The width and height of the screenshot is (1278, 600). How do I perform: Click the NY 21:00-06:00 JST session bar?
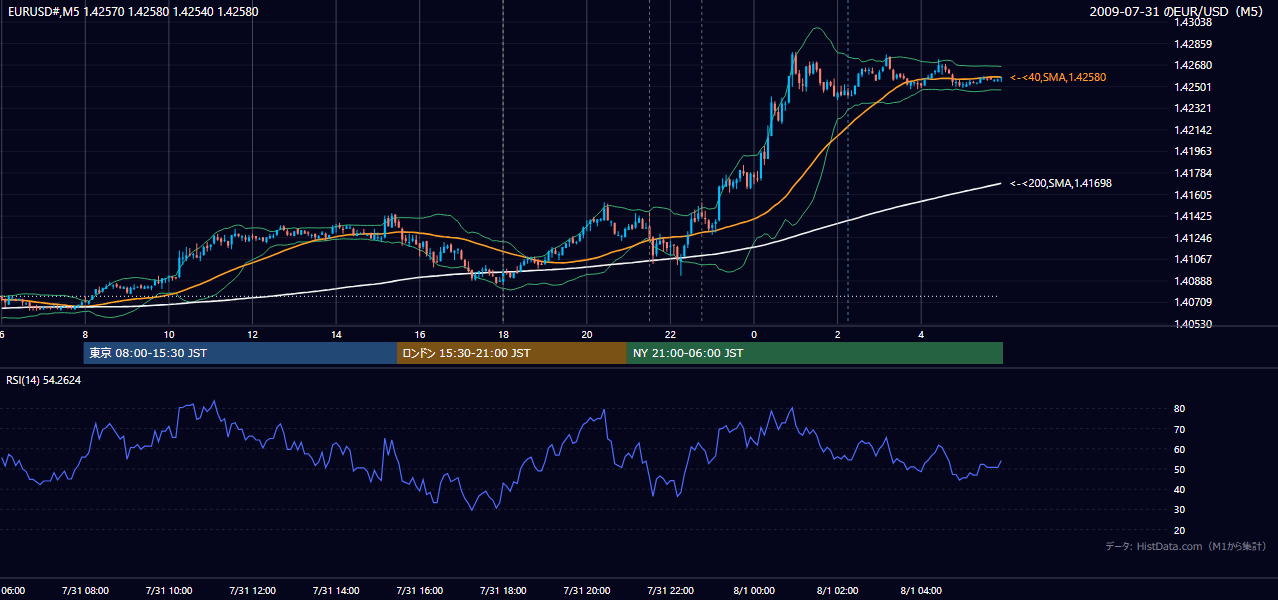(815, 353)
